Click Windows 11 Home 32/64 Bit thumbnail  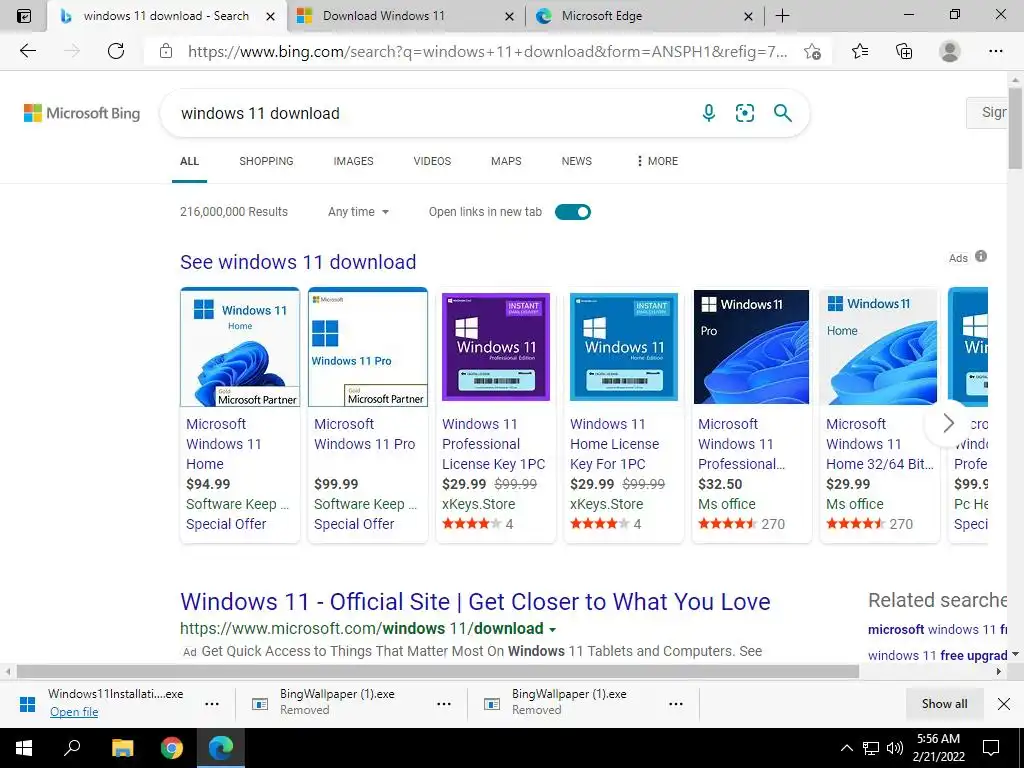(878, 347)
